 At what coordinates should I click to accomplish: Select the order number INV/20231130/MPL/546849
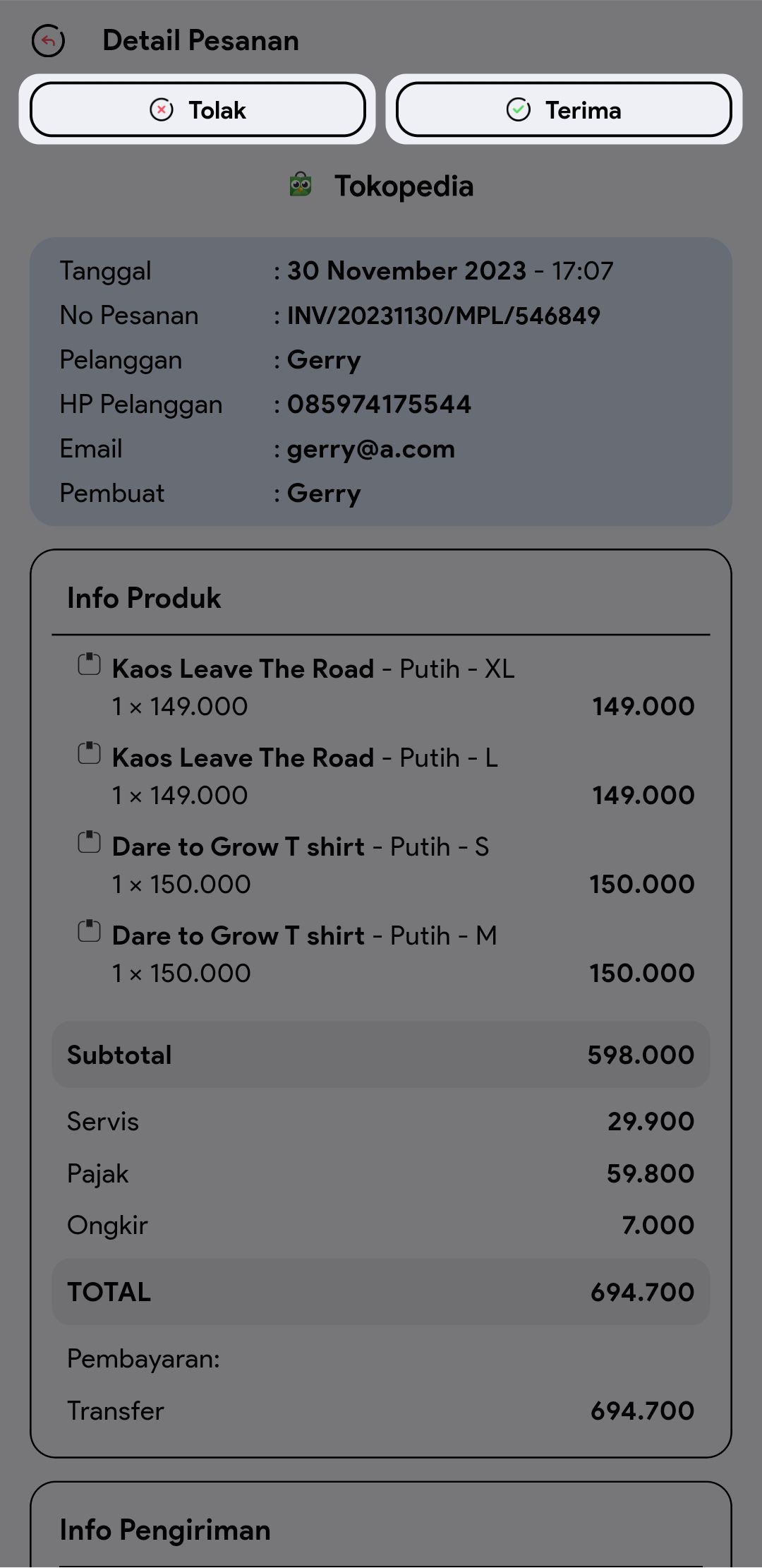click(x=443, y=316)
